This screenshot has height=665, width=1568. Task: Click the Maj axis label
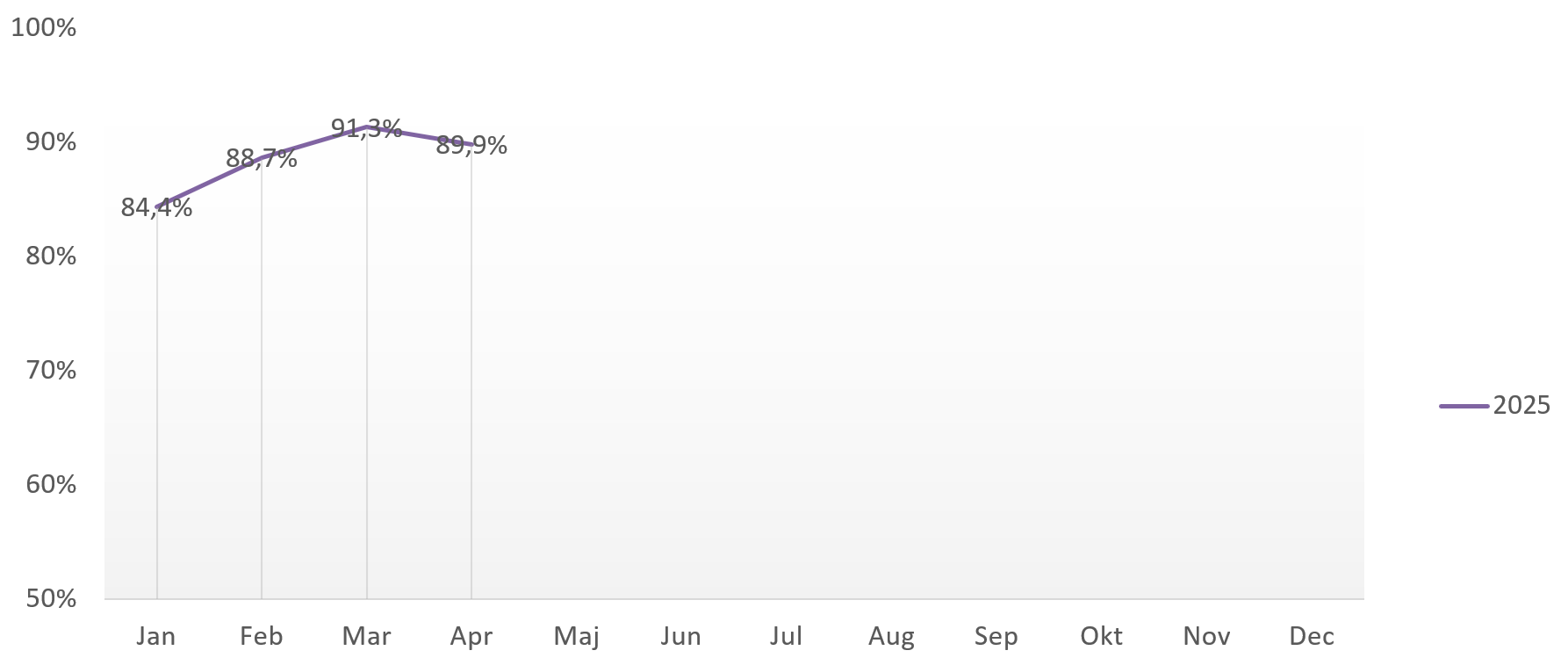[x=577, y=636]
